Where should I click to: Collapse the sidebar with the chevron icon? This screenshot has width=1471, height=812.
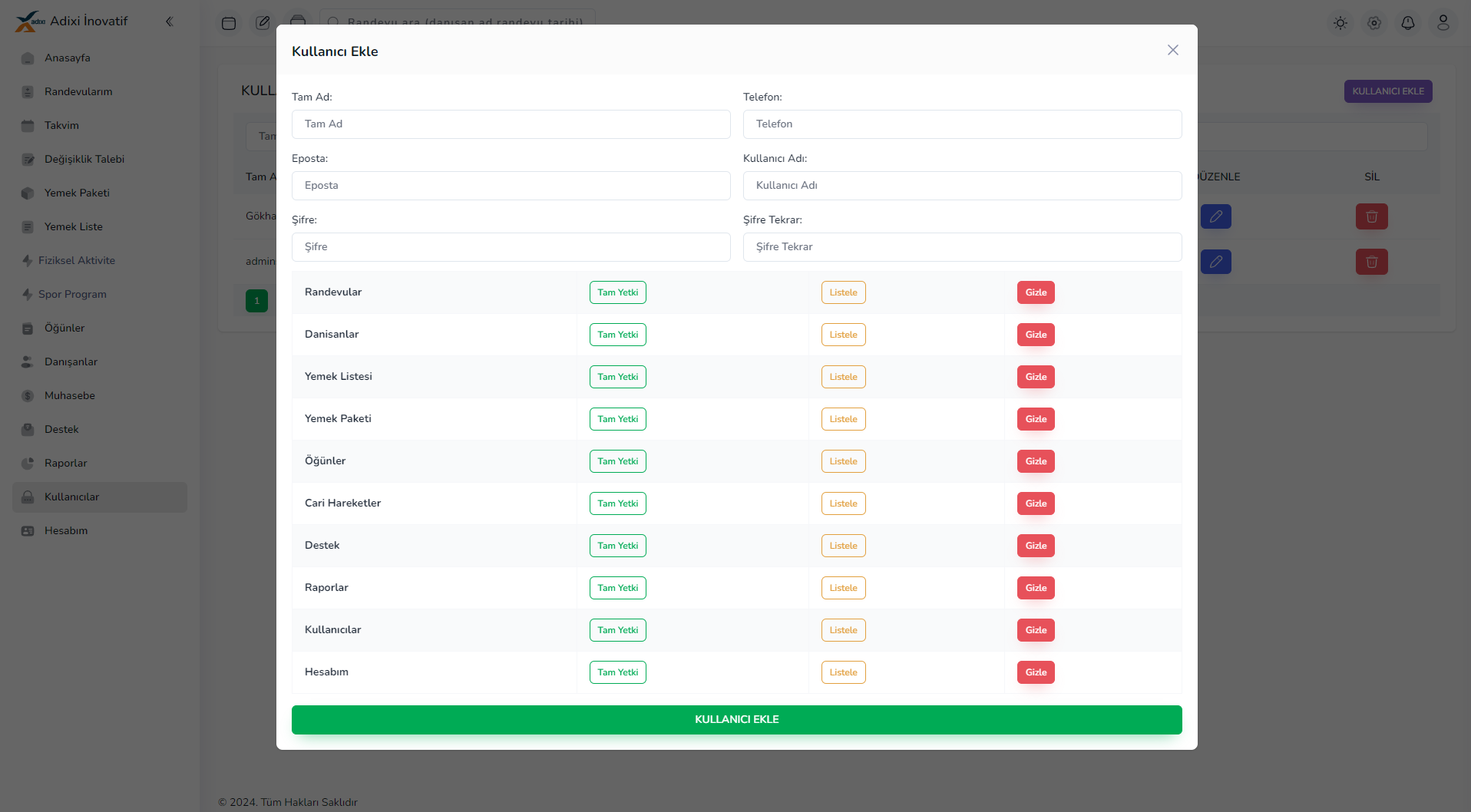(x=169, y=21)
